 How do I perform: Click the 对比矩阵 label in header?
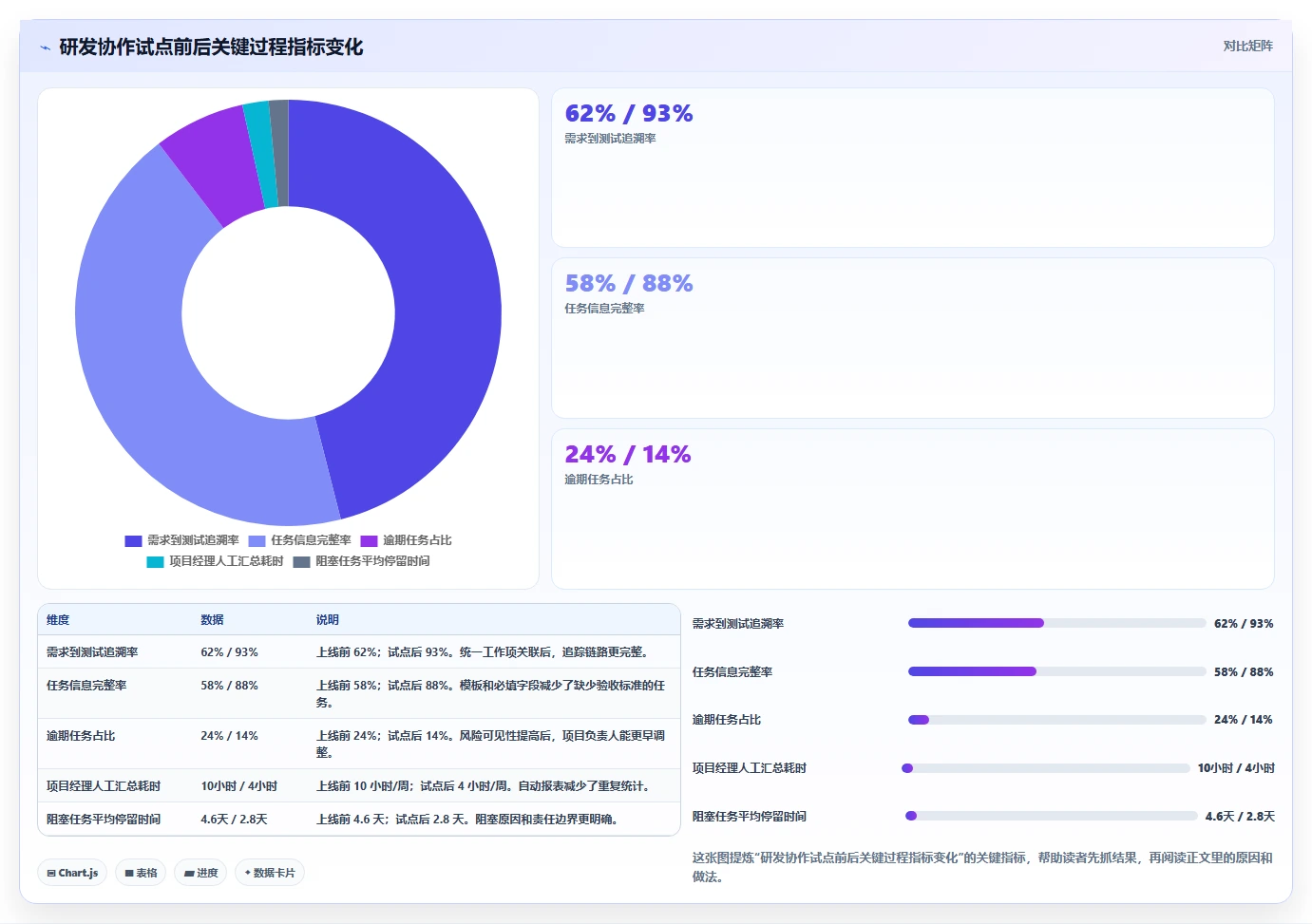[1247, 46]
